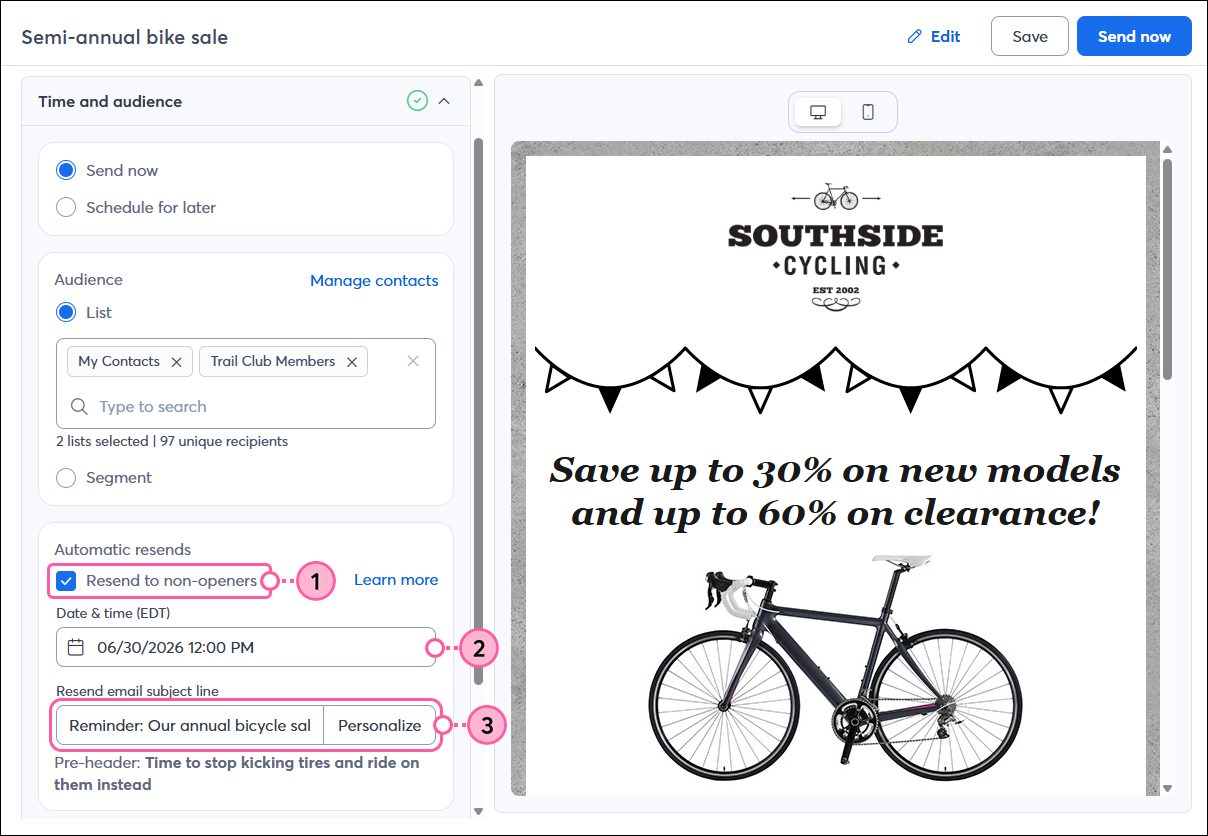Click the search magnifier icon
The width and height of the screenshot is (1208, 836).
(x=79, y=407)
